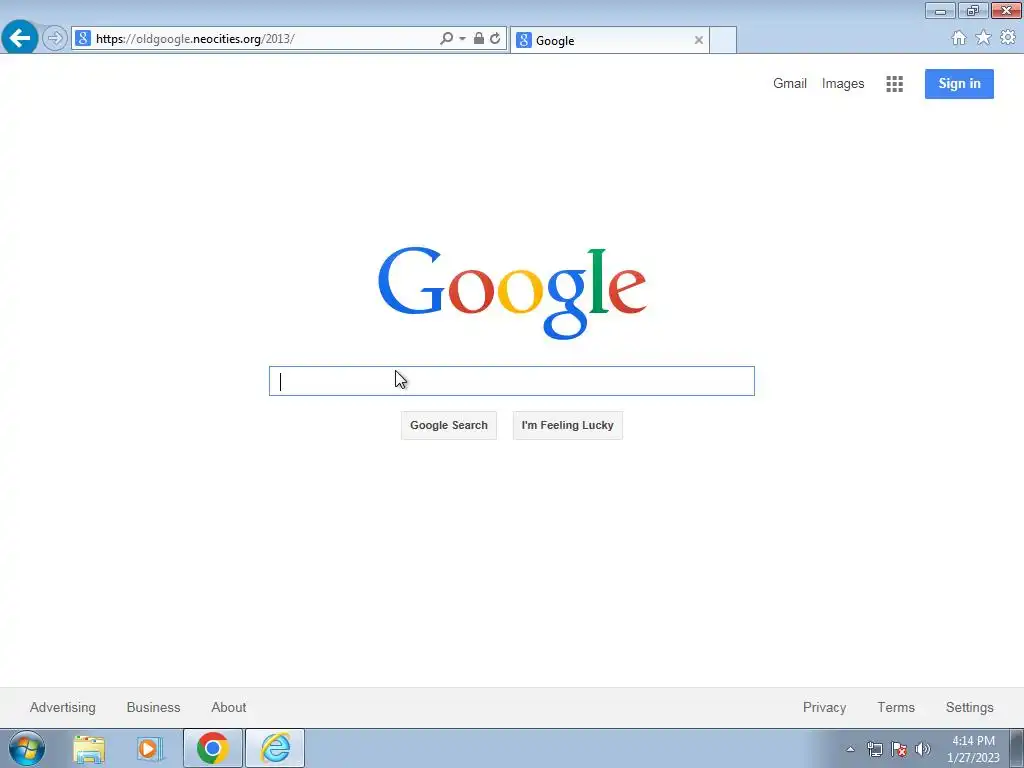Open Windows Explorer from the taskbar
This screenshot has width=1024, height=768.
(x=89, y=748)
